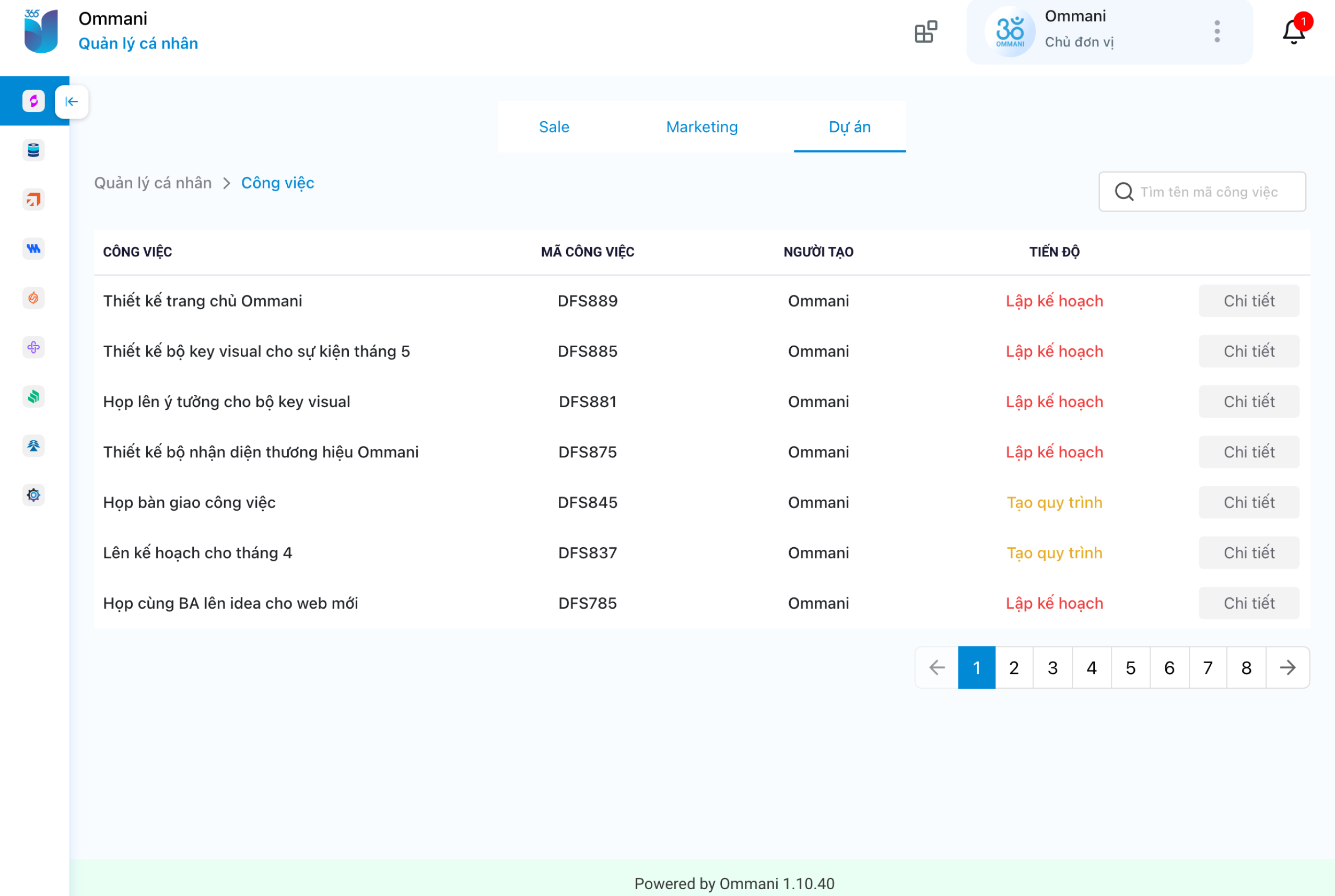Open the blue database stack sidebar icon
Viewport: 1335px width, 896px height.
34,150
